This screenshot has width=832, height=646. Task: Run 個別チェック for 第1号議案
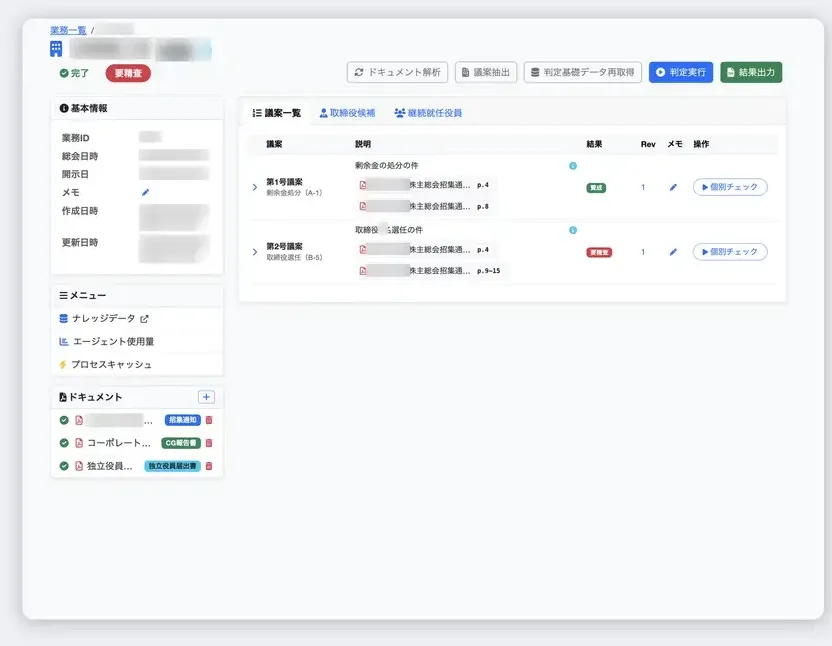[x=730, y=187]
